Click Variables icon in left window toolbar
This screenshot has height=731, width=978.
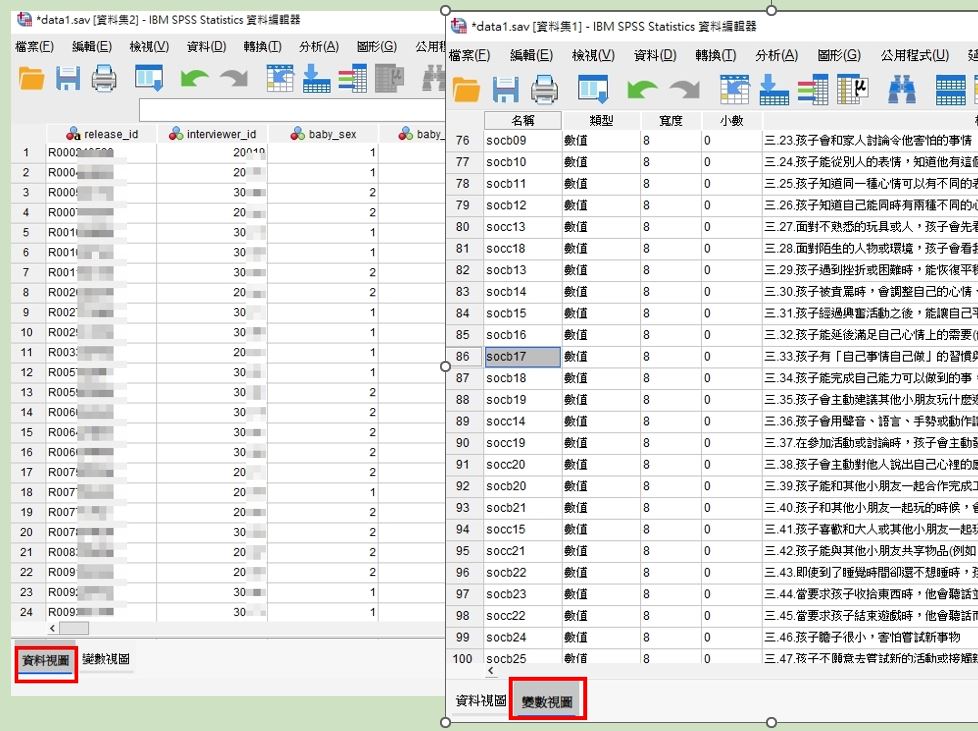click(x=352, y=78)
